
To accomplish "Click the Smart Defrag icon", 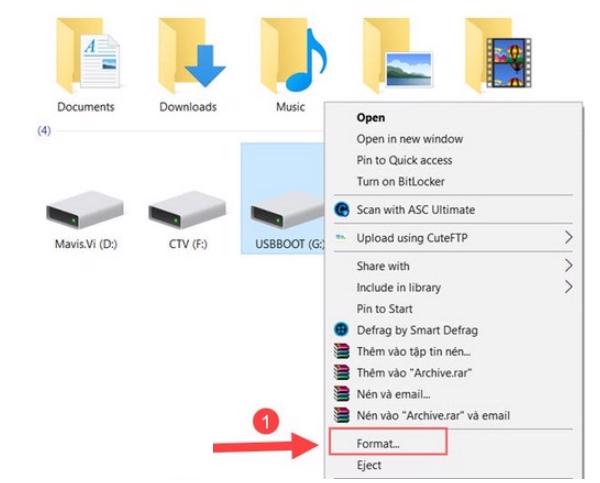I will click(341, 330).
